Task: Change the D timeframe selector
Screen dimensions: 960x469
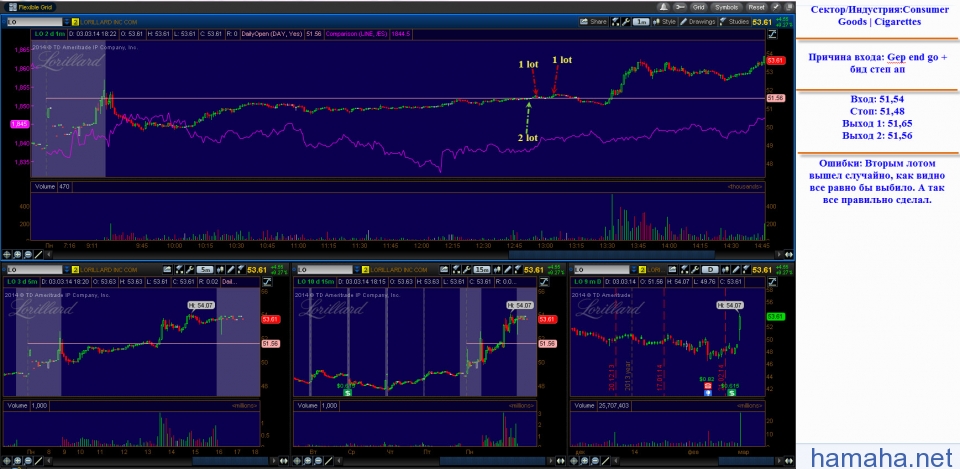Action: [x=710, y=269]
